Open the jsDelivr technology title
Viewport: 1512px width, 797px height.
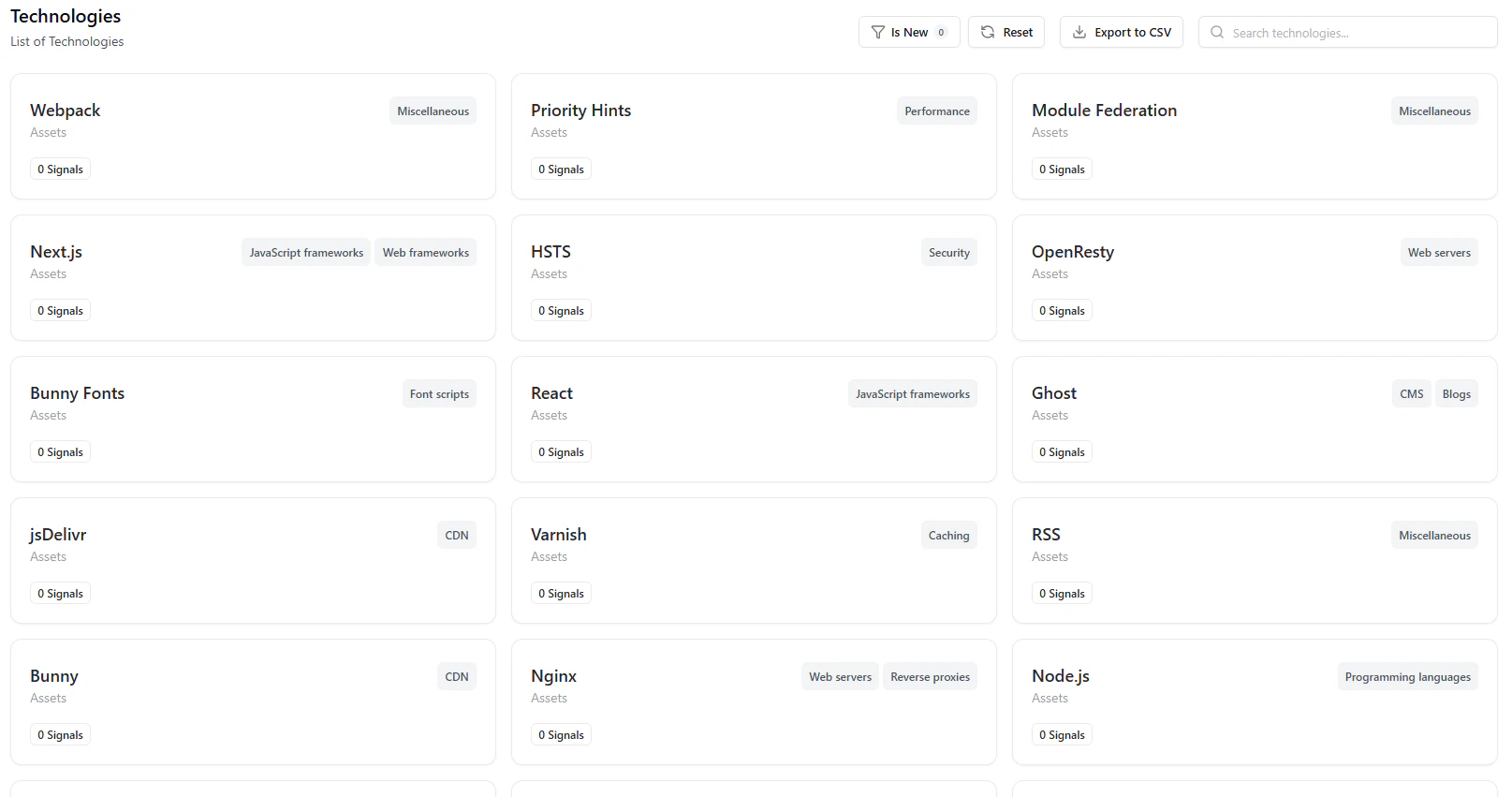pyautogui.click(x=58, y=535)
